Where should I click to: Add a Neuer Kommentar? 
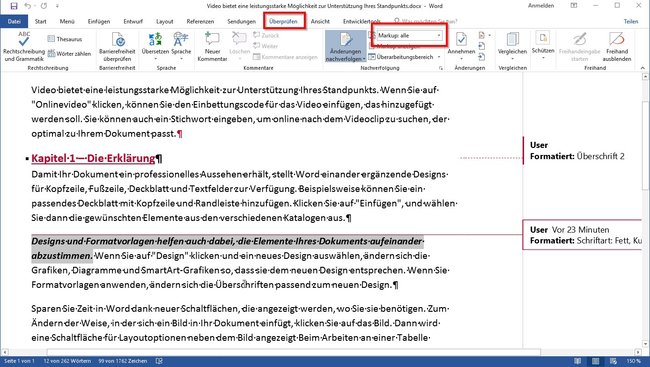[212, 46]
